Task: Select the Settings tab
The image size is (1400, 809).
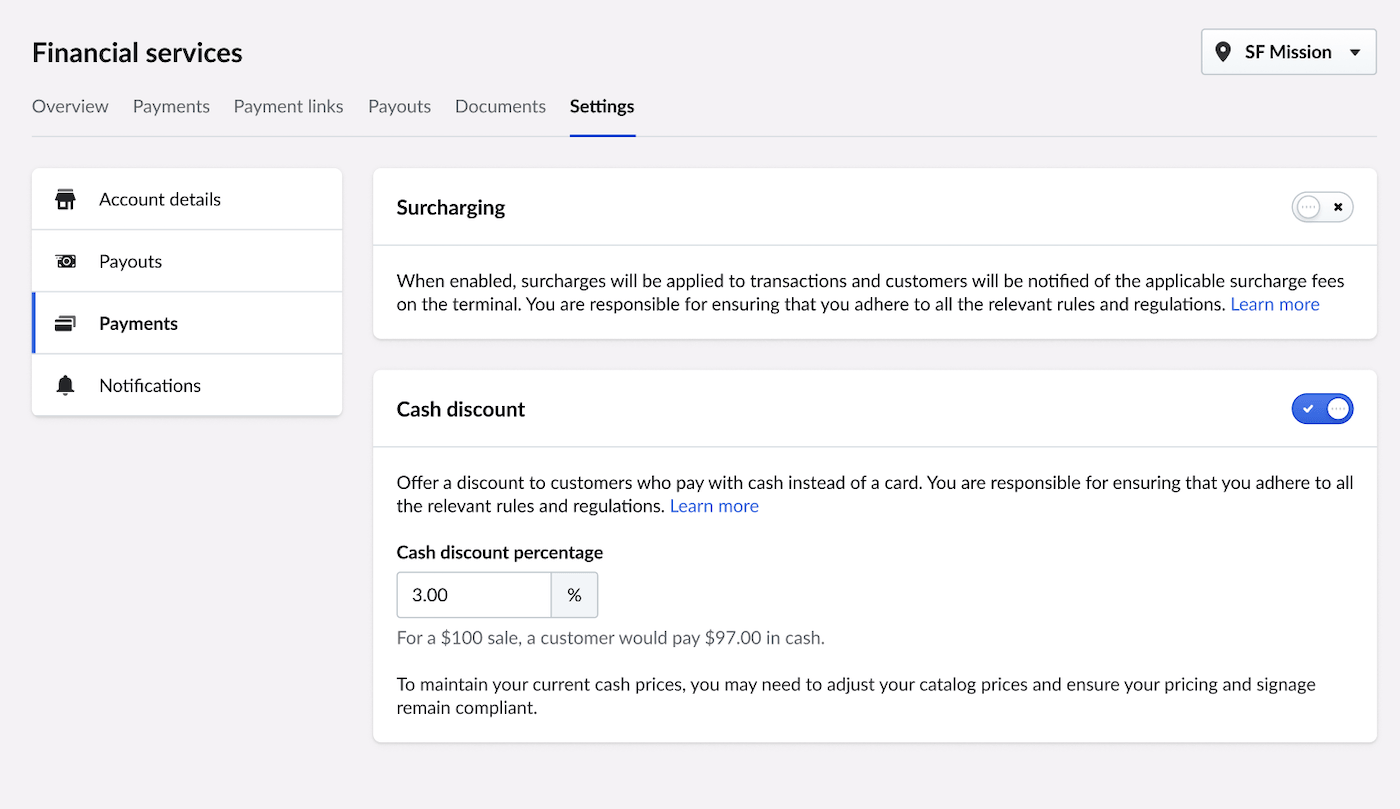Action: tap(602, 106)
